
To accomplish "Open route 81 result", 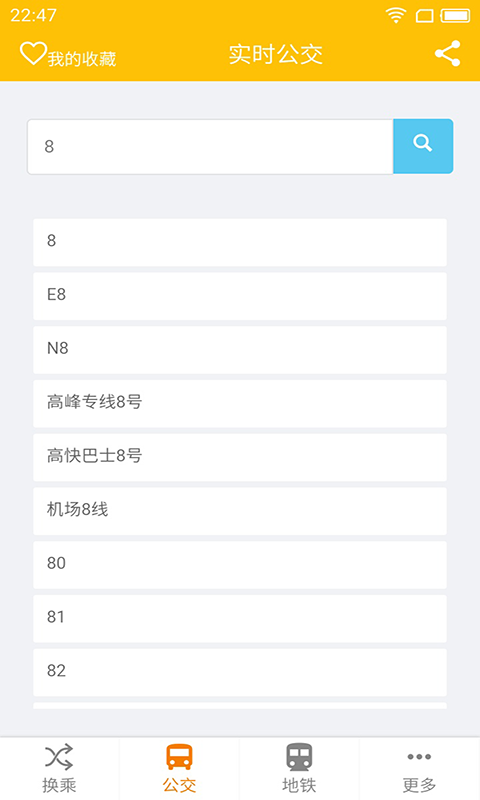I will (240, 618).
